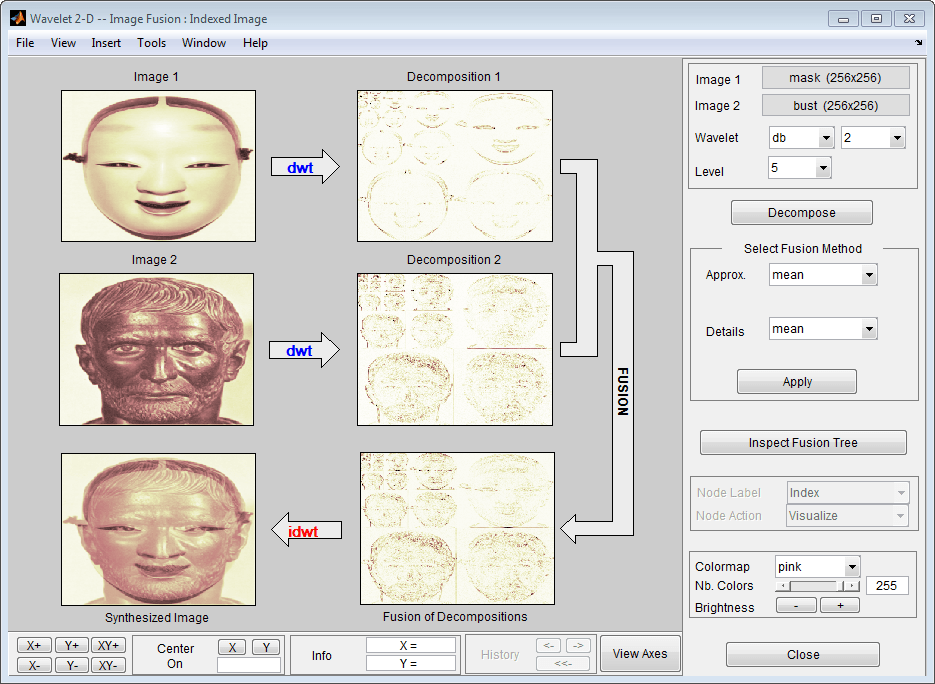Click the Apply button
This screenshot has width=935, height=684.
(x=797, y=382)
